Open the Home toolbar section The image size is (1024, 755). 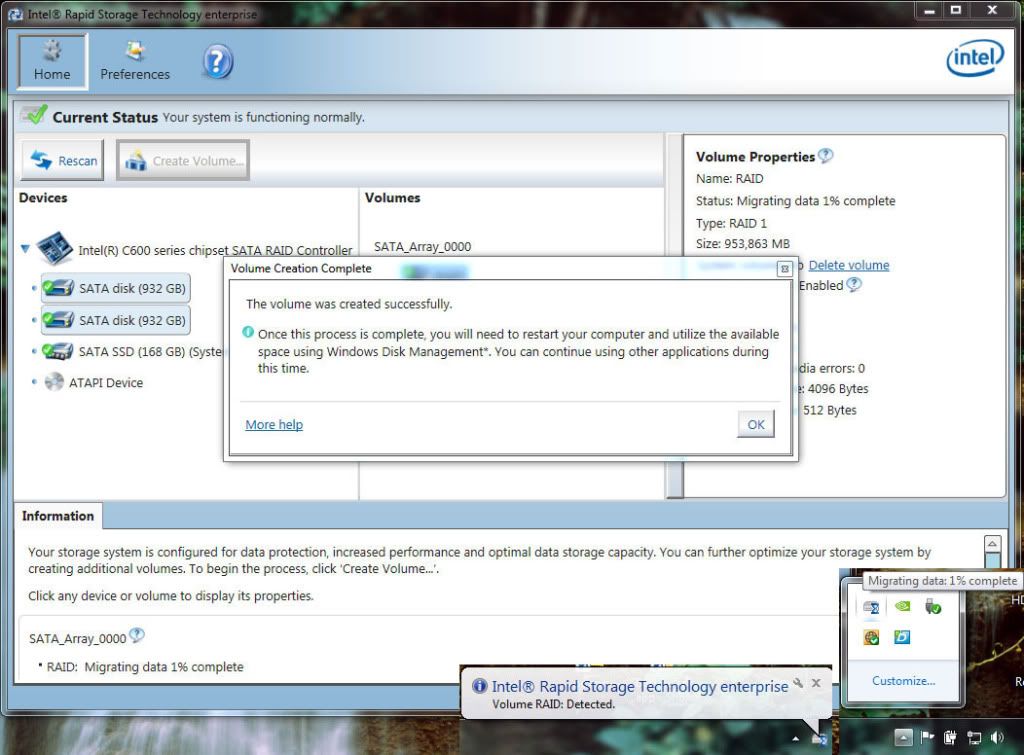pos(52,61)
